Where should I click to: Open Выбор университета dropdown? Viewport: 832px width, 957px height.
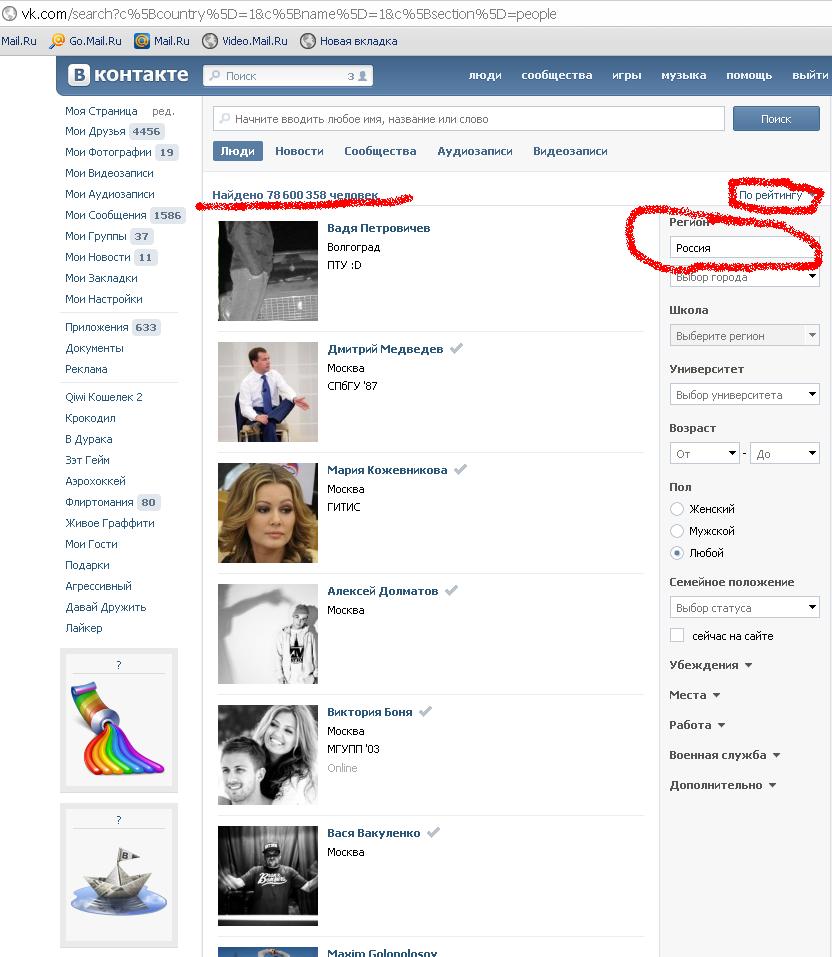pos(744,394)
